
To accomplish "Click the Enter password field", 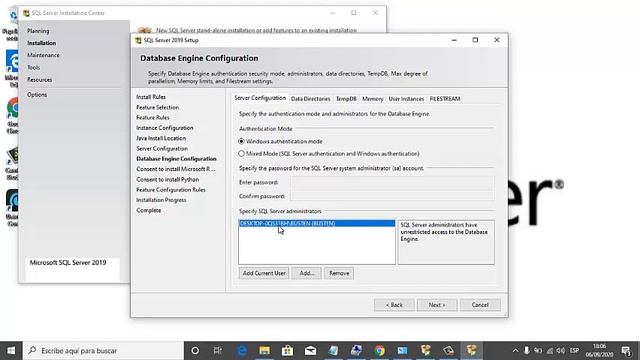I will coord(392,182).
